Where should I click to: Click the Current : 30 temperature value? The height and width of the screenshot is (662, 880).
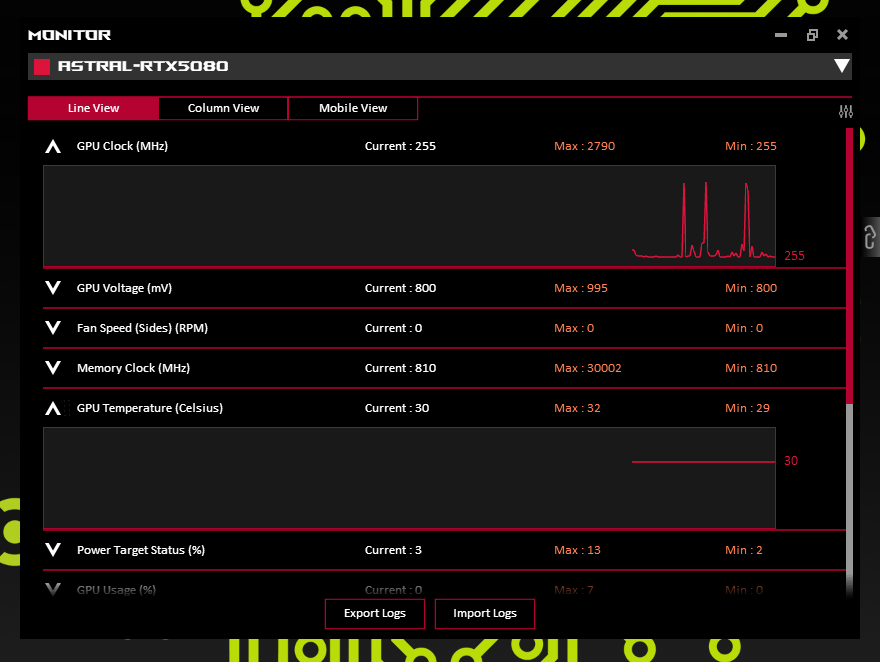point(397,408)
